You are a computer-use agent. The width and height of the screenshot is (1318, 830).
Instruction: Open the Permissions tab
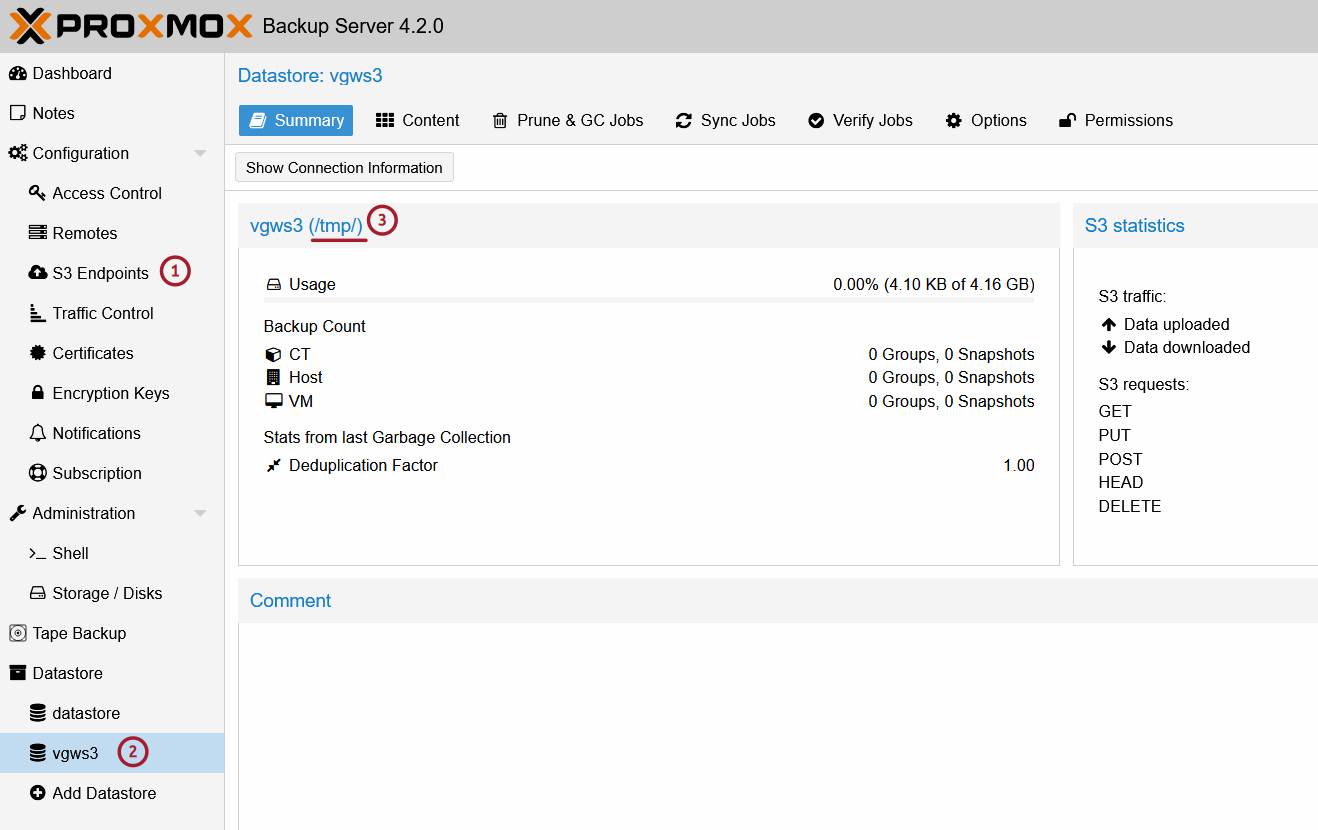[x=1115, y=120]
